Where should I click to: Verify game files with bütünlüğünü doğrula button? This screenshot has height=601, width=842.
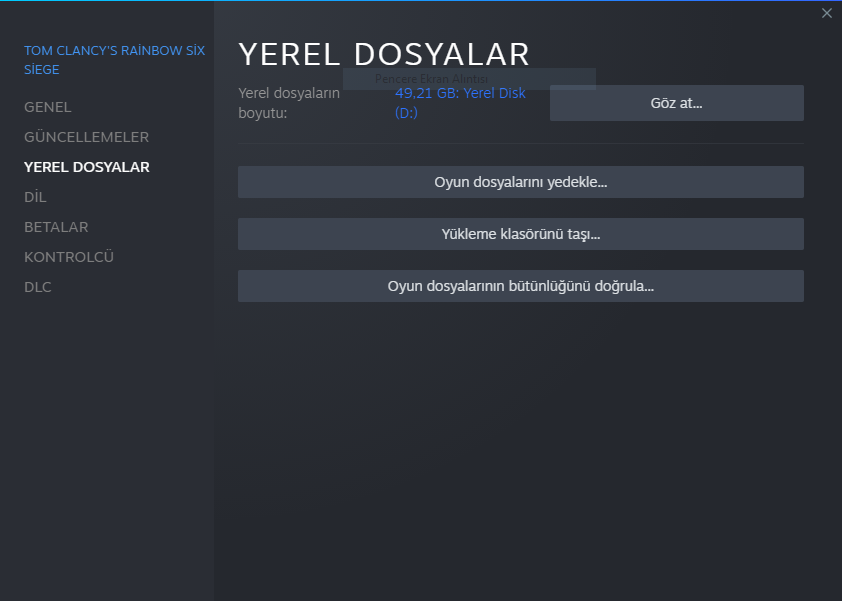[x=520, y=285]
